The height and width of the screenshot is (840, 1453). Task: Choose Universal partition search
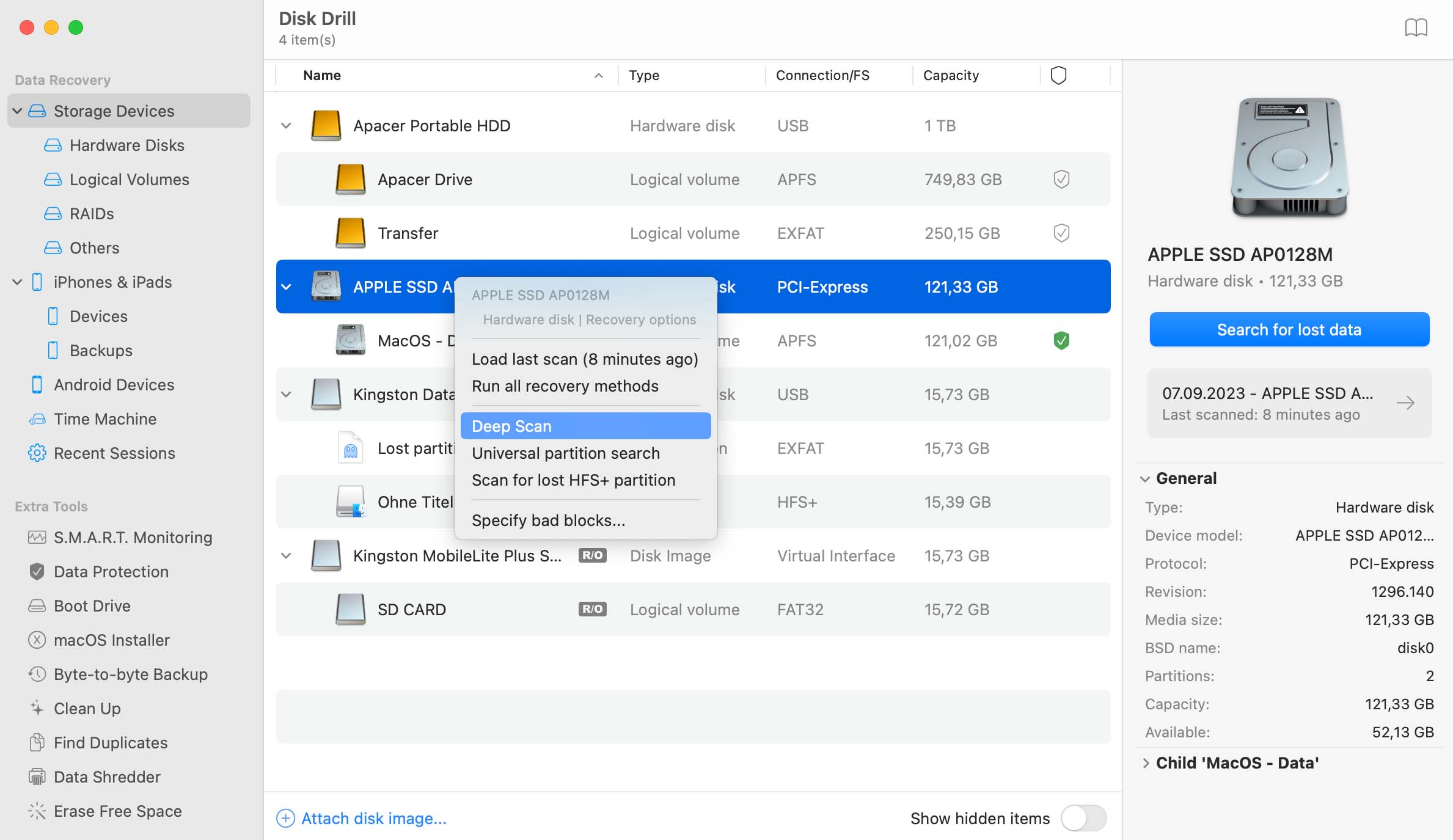[585, 453]
